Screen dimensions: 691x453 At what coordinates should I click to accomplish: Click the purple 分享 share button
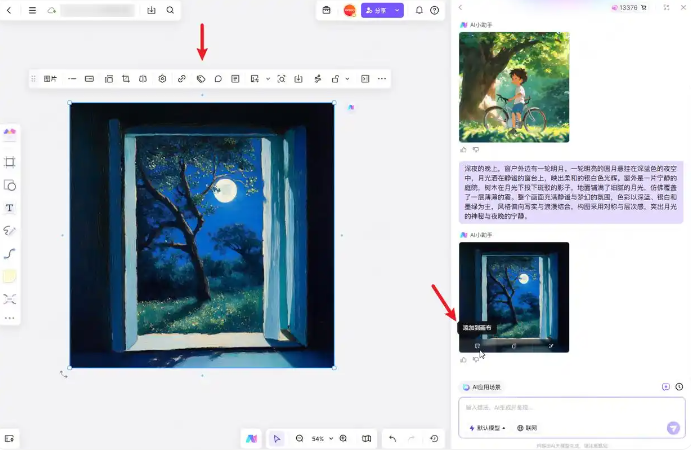[375, 10]
